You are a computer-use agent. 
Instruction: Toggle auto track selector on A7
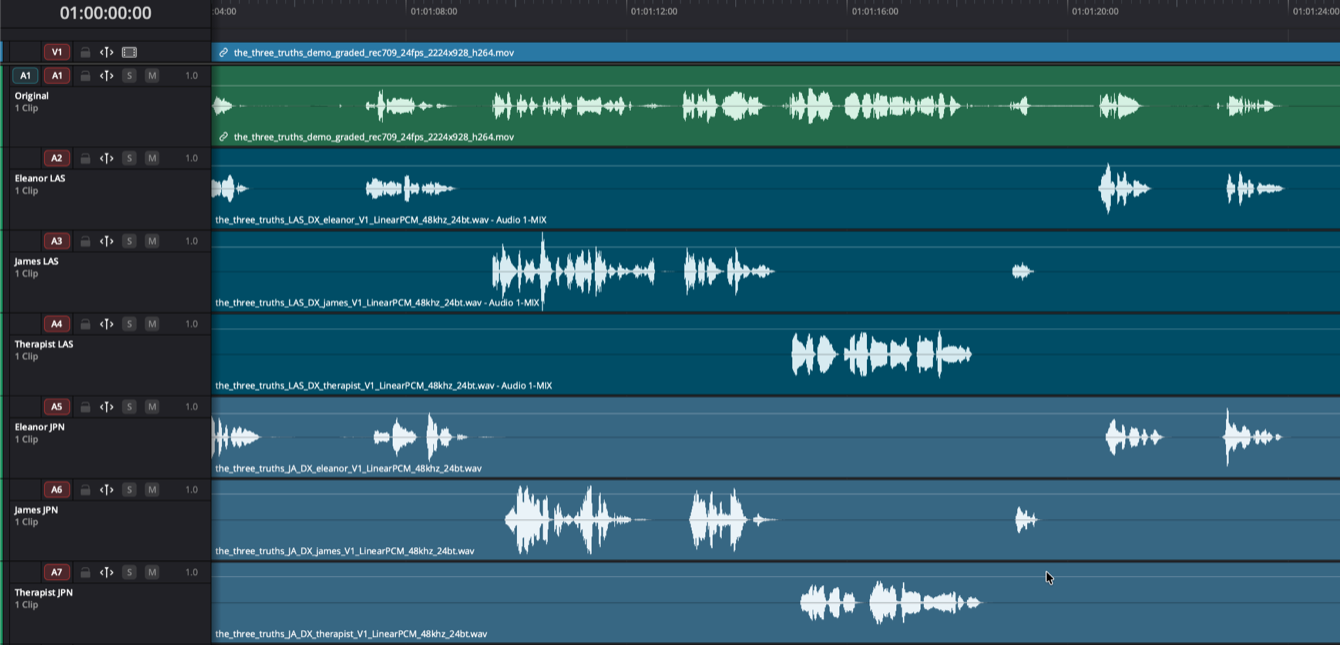pos(106,573)
